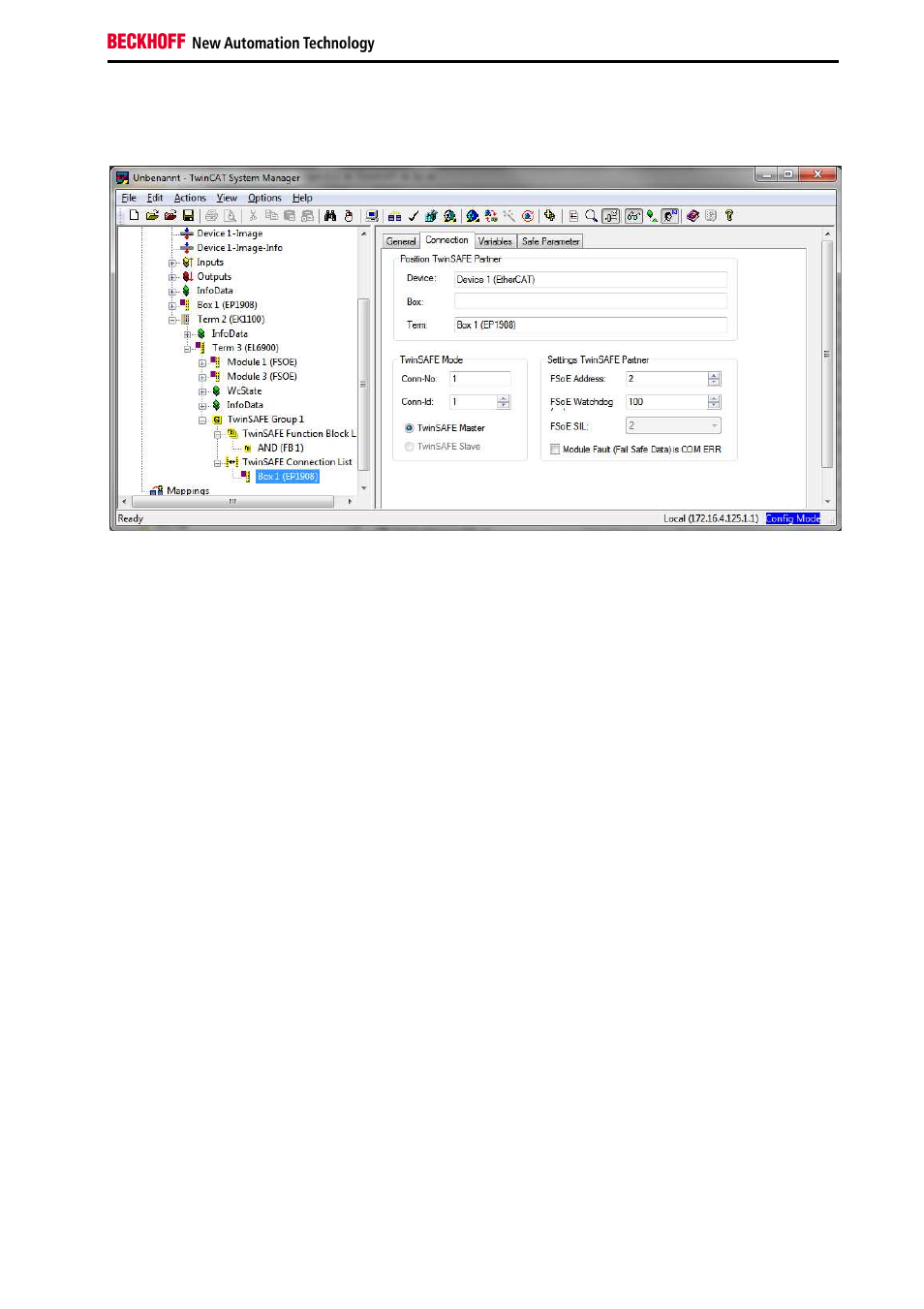924x1309 pixels.
Task: Click the Term 2 (EK1100) coupler icon
Action: [x=186, y=320]
